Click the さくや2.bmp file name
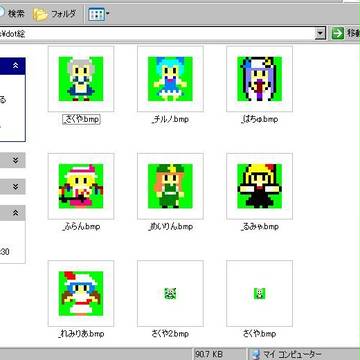The image size is (360, 360). 170,334
